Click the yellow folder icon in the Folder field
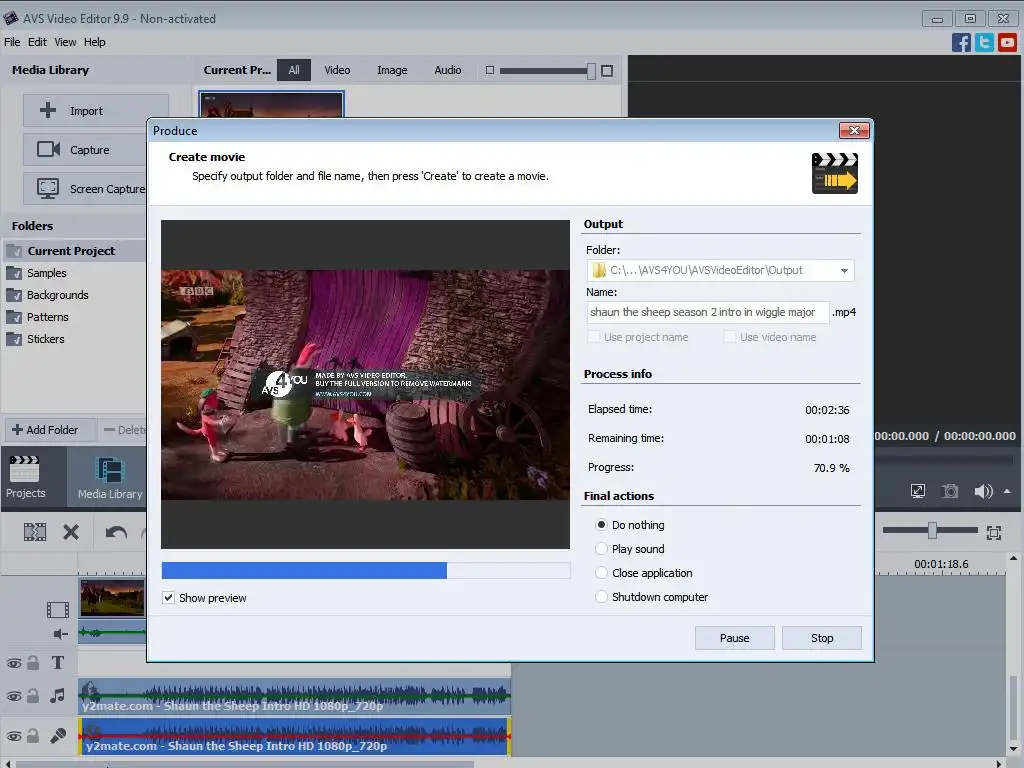 coord(599,270)
